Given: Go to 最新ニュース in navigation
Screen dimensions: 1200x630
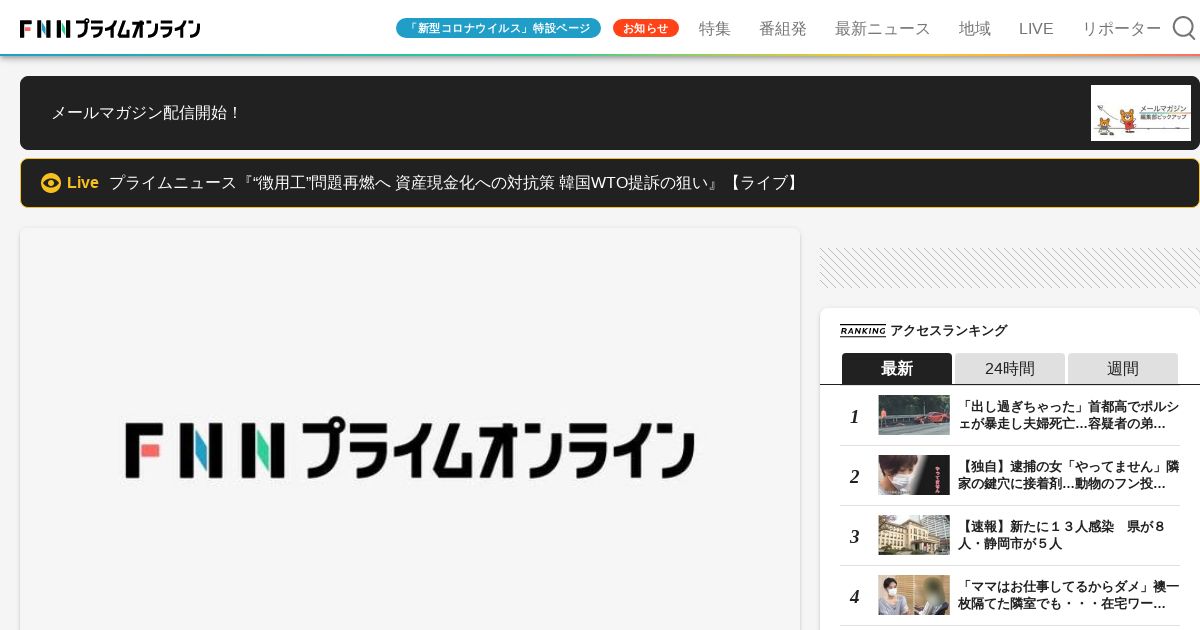Looking at the screenshot, I should pyautogui.click(x=883, y=28).
